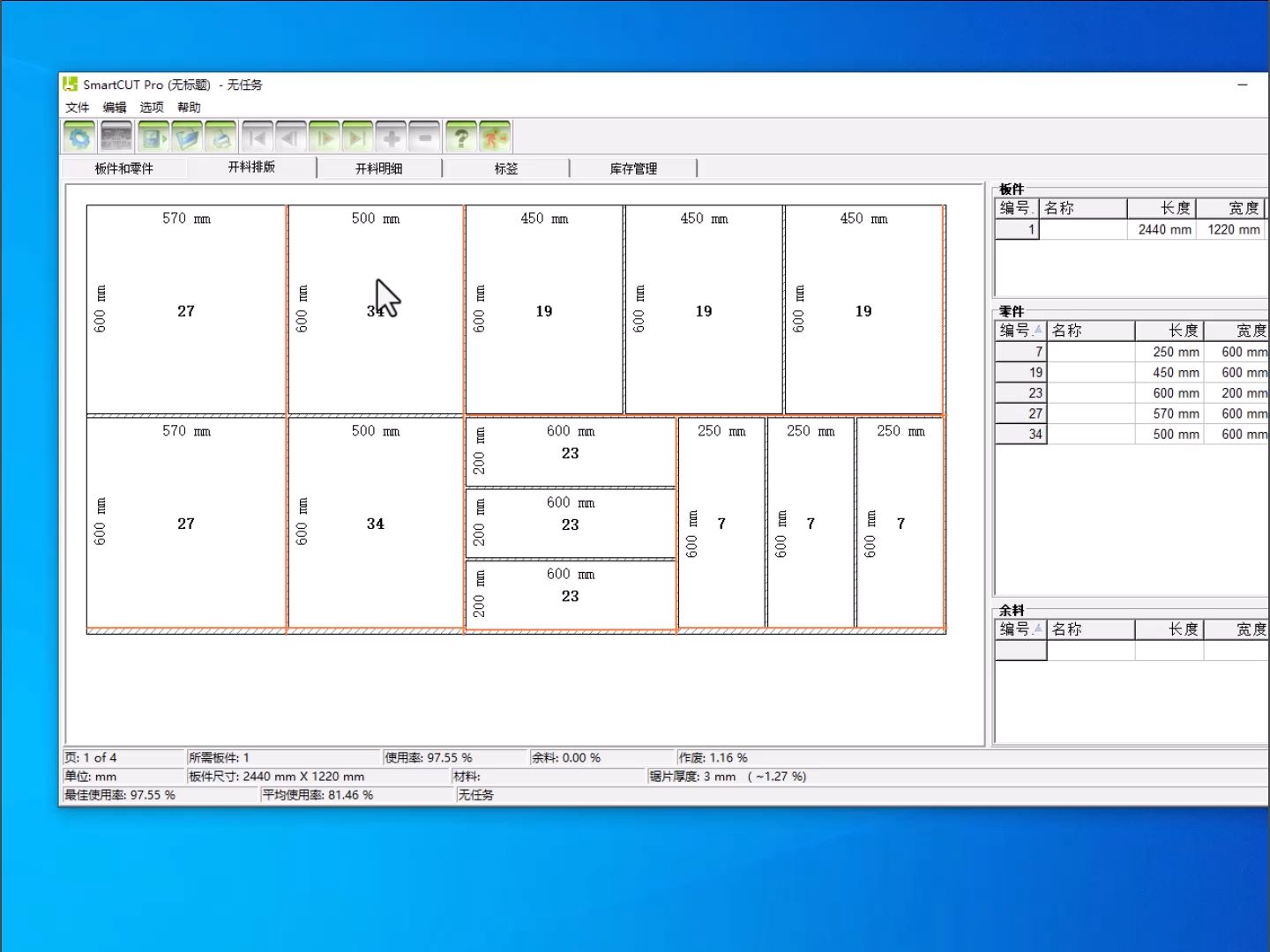1270x952 pixels.
Task: Click the SmartCUT Pro title bar app icon
Action: tap(71, 84)
